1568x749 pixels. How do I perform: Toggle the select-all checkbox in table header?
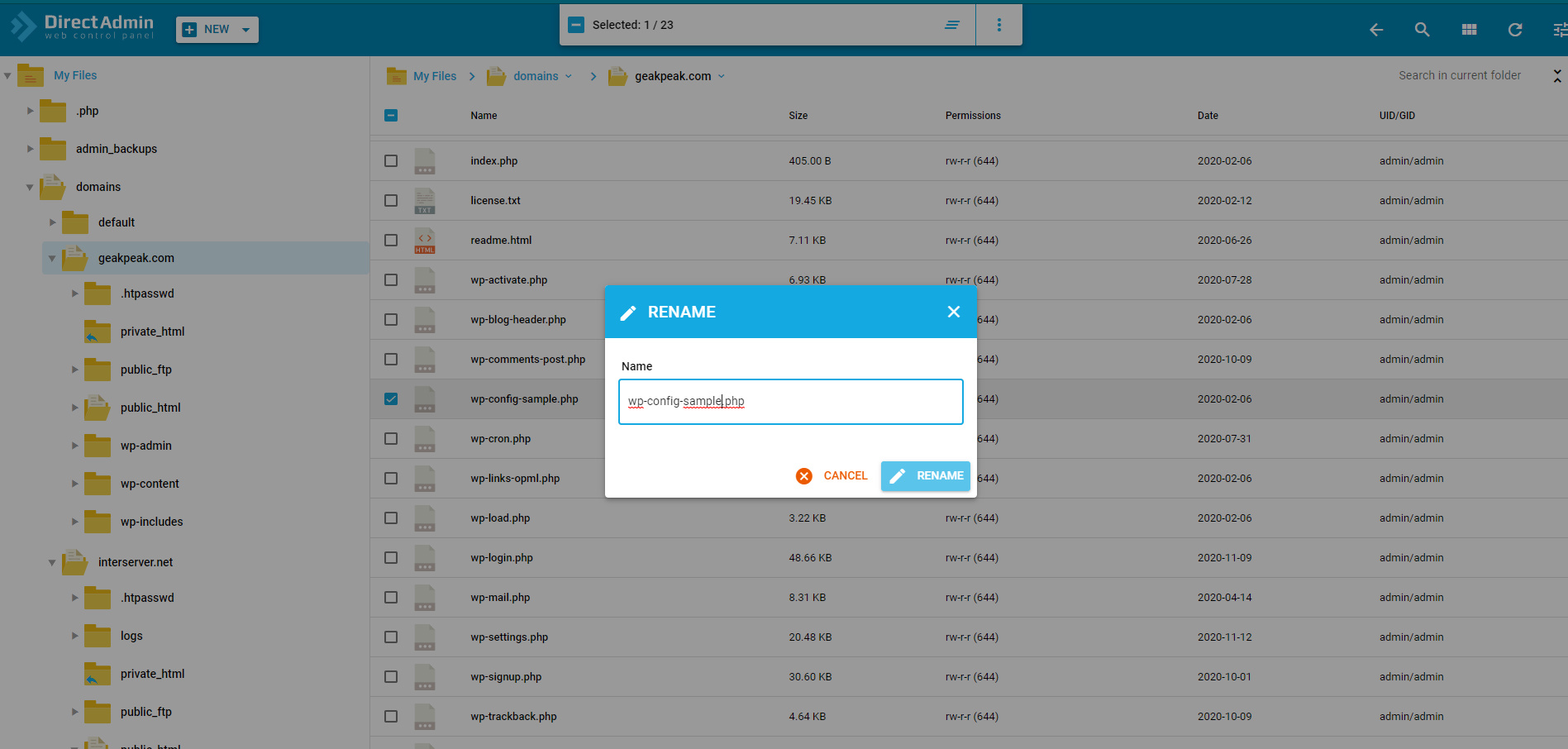(x=391, y=116)
